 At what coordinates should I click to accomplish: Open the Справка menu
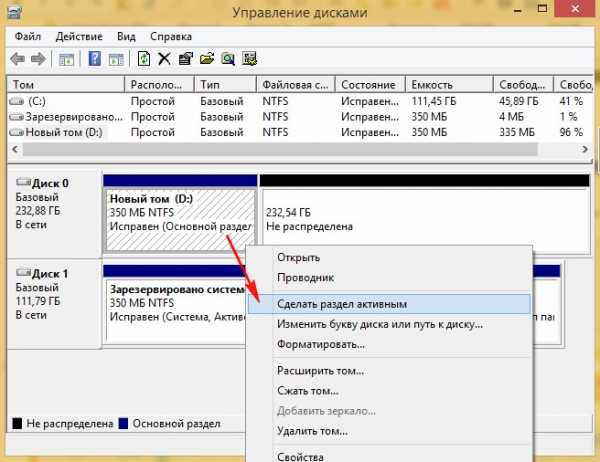[x=171, y=36]
